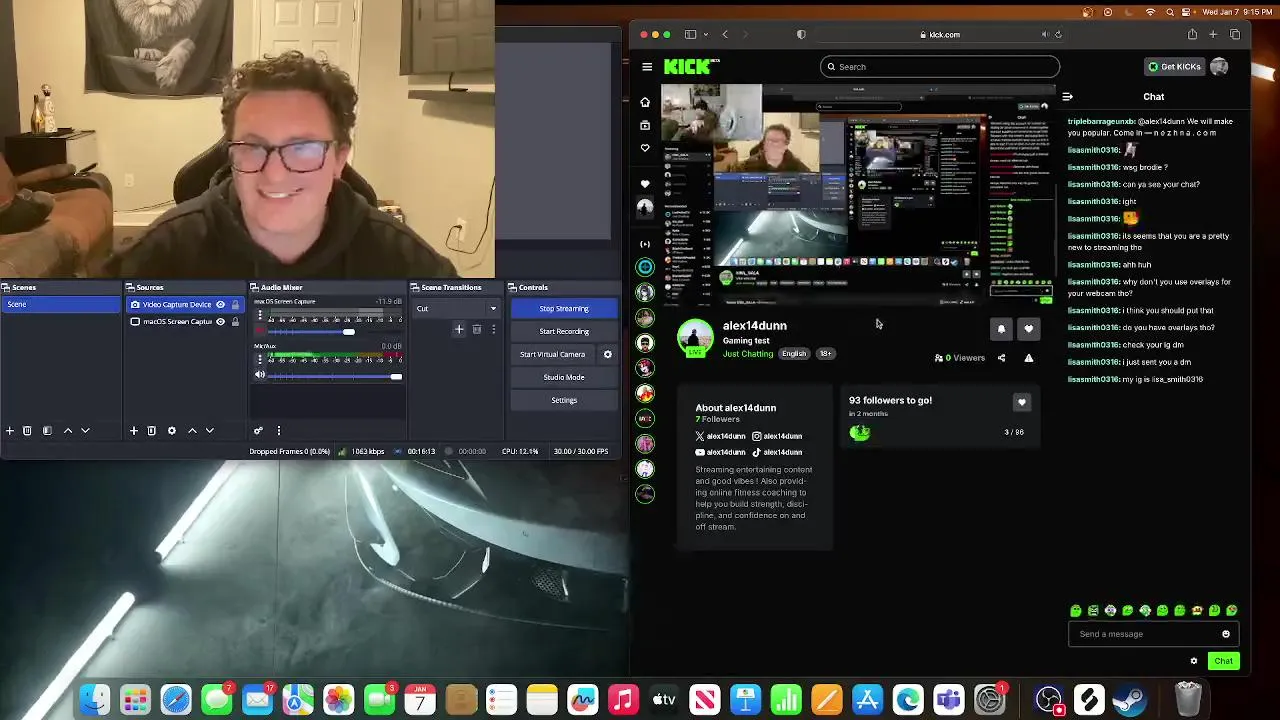Select the Scene item in Scenes list
Viewport: 1280px width, 720px height.
(61, 304)
